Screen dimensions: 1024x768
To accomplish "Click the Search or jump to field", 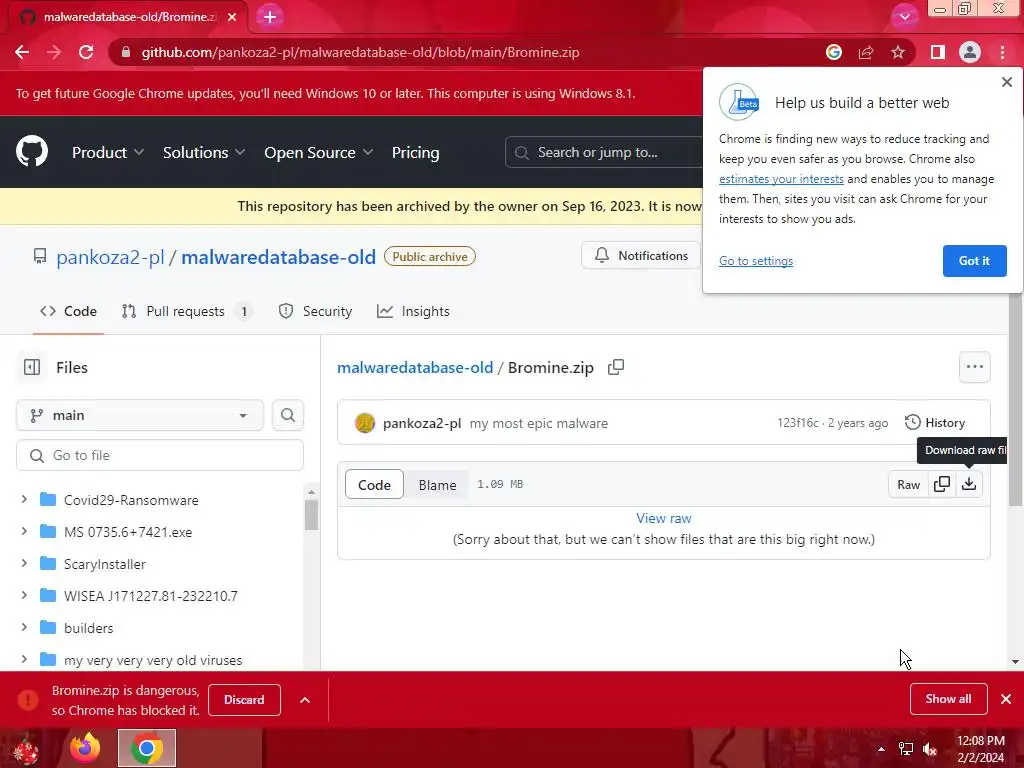I will [x=604, y=152].
